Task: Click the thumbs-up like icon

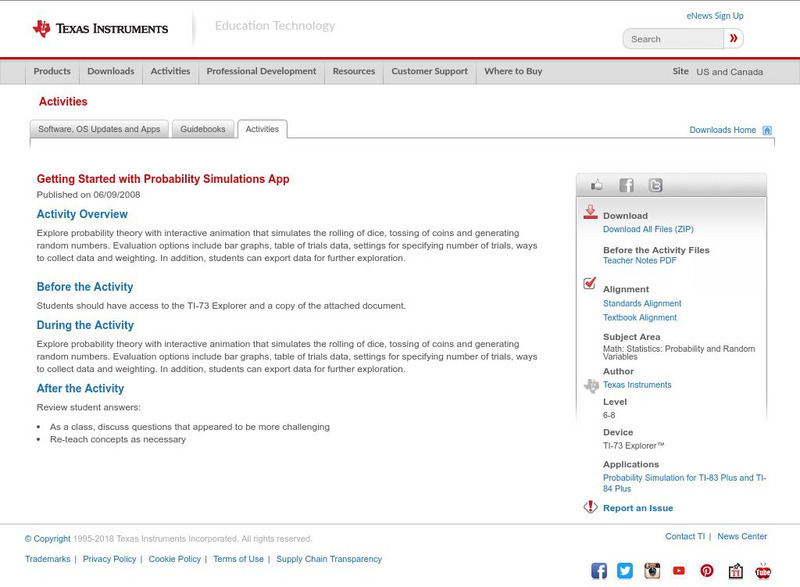Action: click(596, 185)
